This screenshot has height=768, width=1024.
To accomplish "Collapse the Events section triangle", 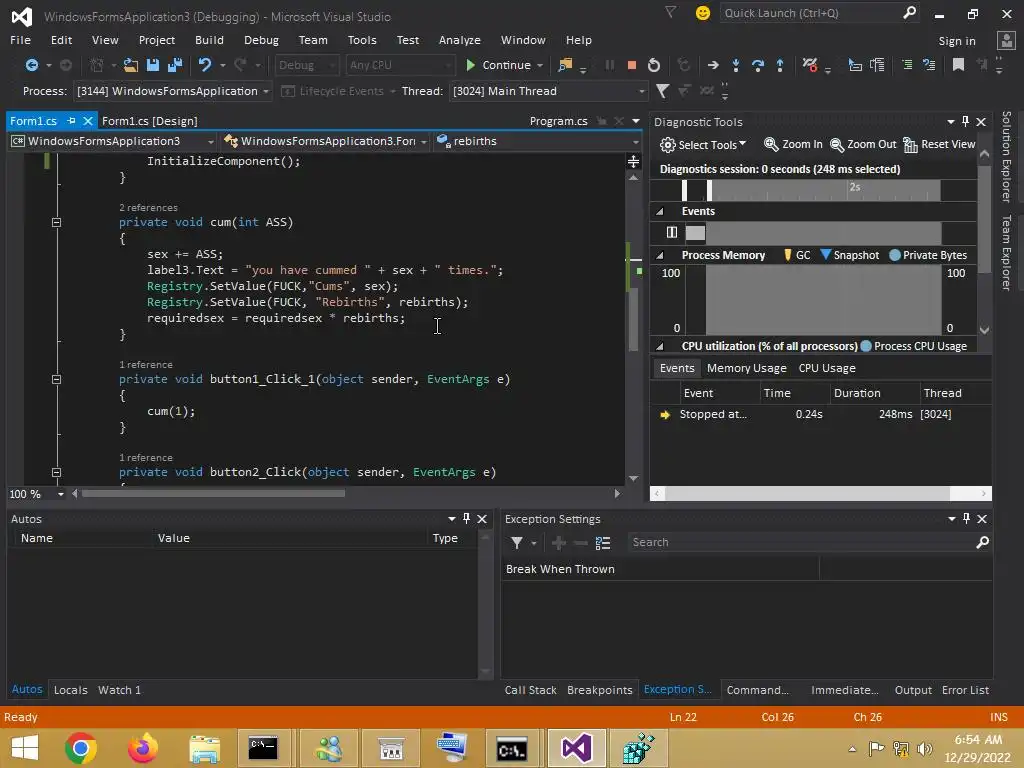I will 660,211.
